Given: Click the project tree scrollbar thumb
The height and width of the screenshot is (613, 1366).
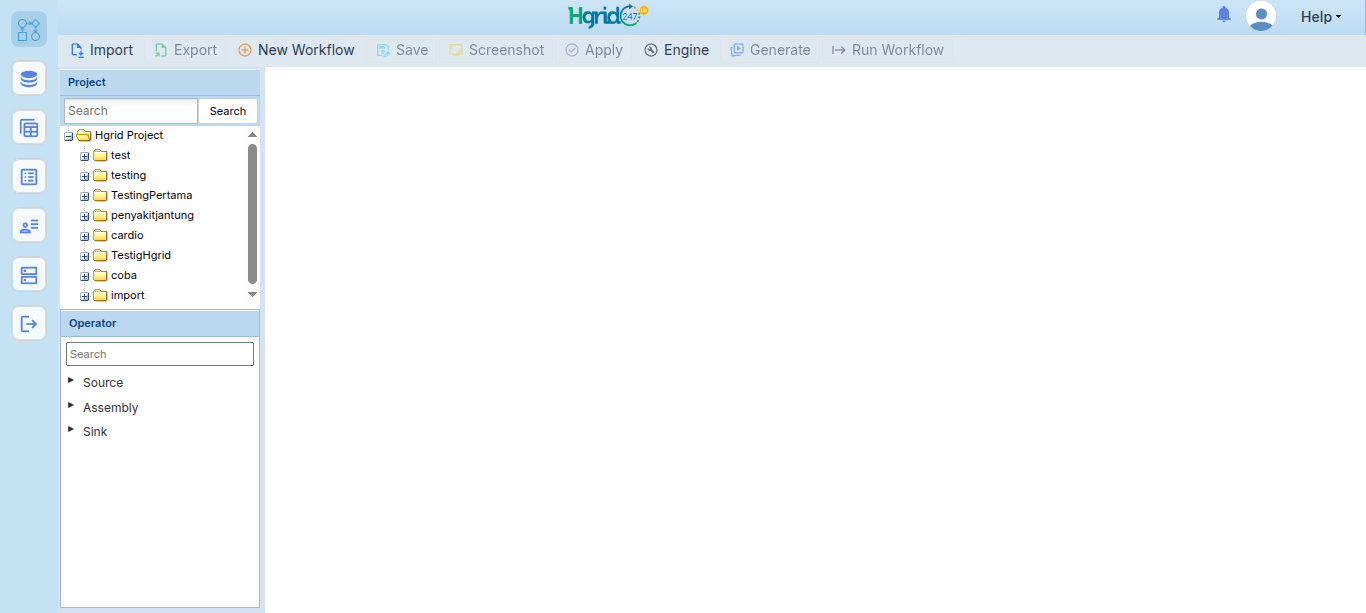Looking at the screenshot, I should [x=252, y=214].
